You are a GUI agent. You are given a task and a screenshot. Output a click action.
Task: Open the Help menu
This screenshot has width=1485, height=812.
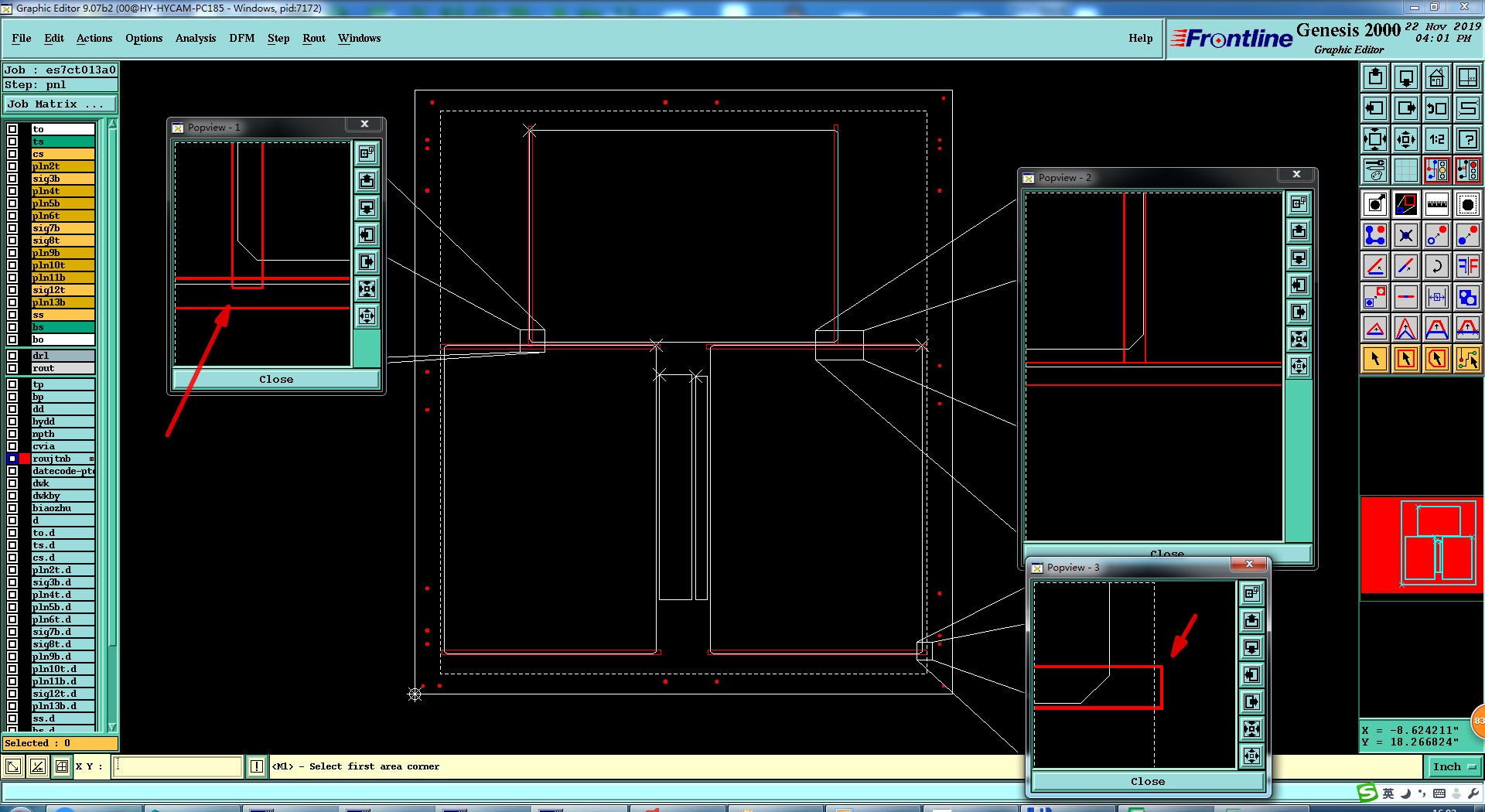pos(1140,38)
